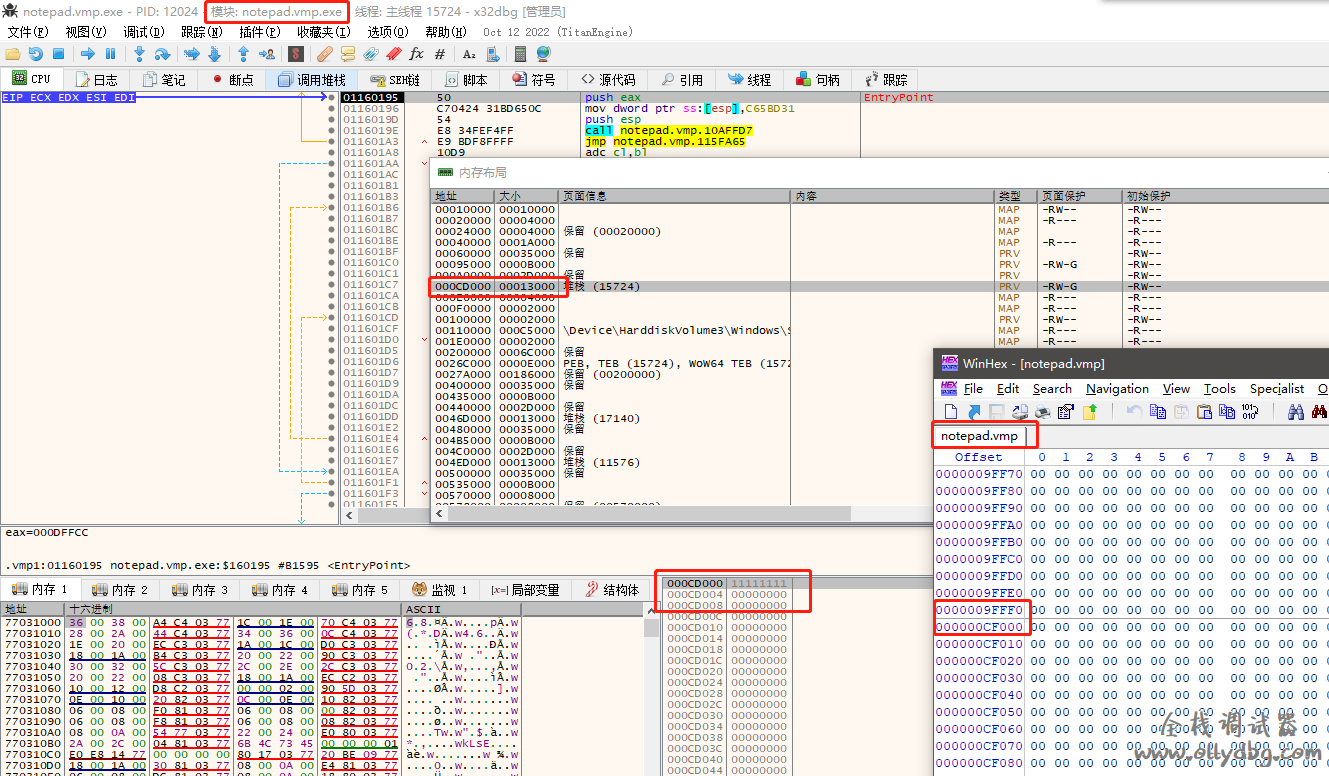The height and width of the screenshot is (776, 1329).
Task: Select the 结构体 struct tab
Action: [612, 590]
